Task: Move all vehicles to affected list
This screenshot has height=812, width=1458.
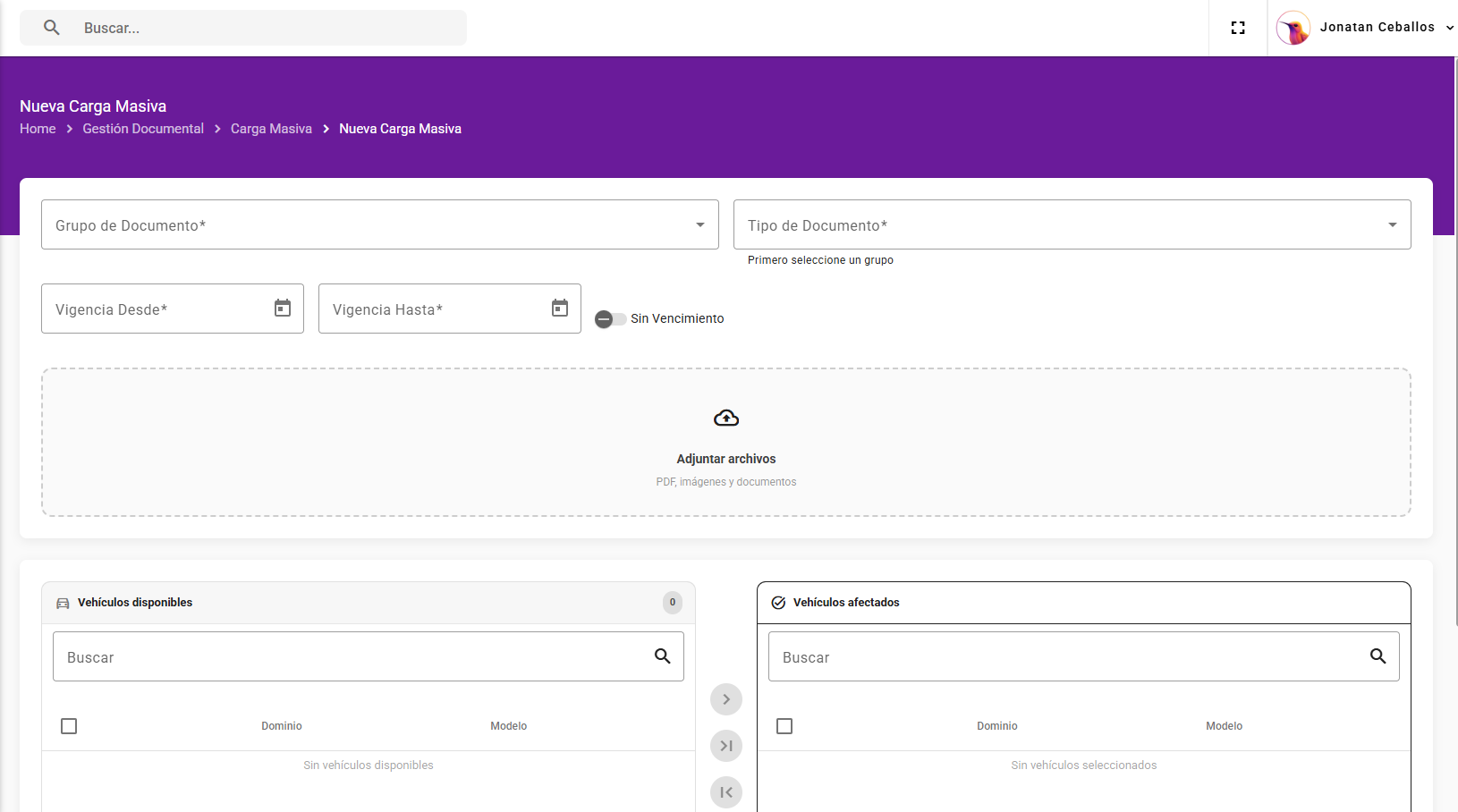Action: [x=725, y=746]
